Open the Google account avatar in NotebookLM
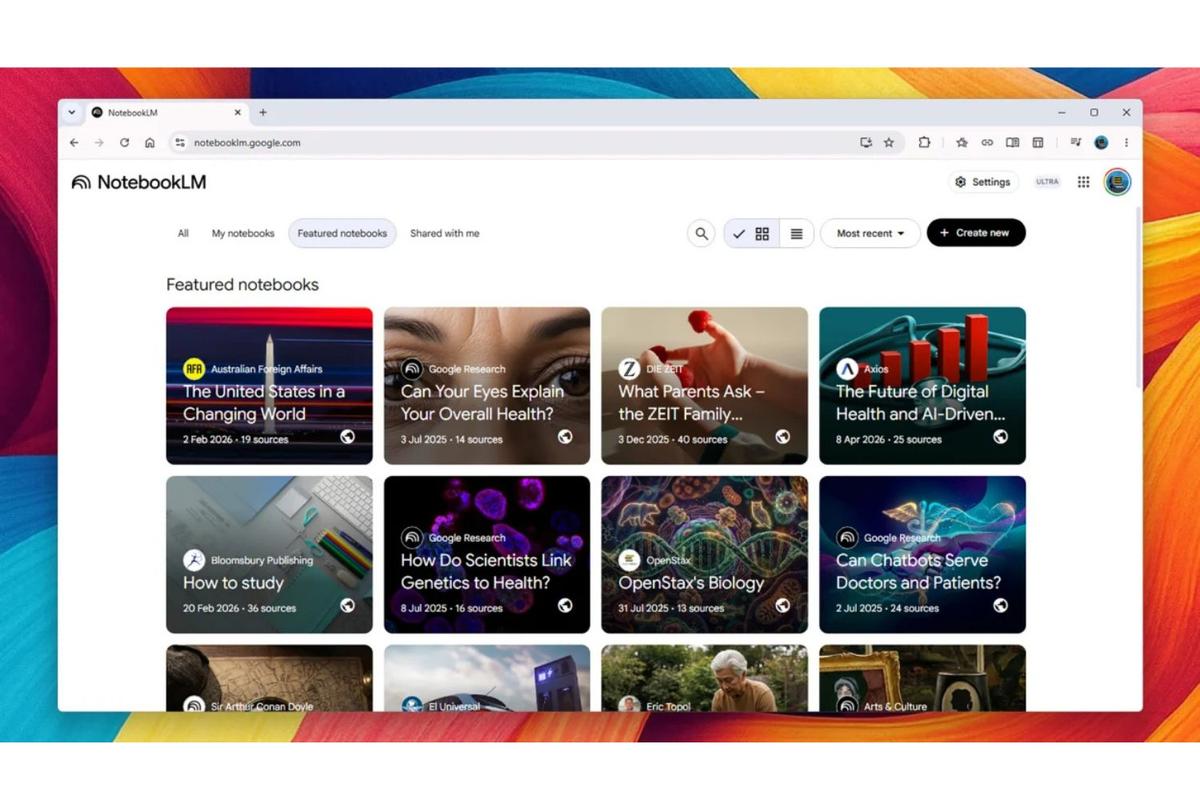This screenshot has height=800, width=1200. [x=1117, y=182]
